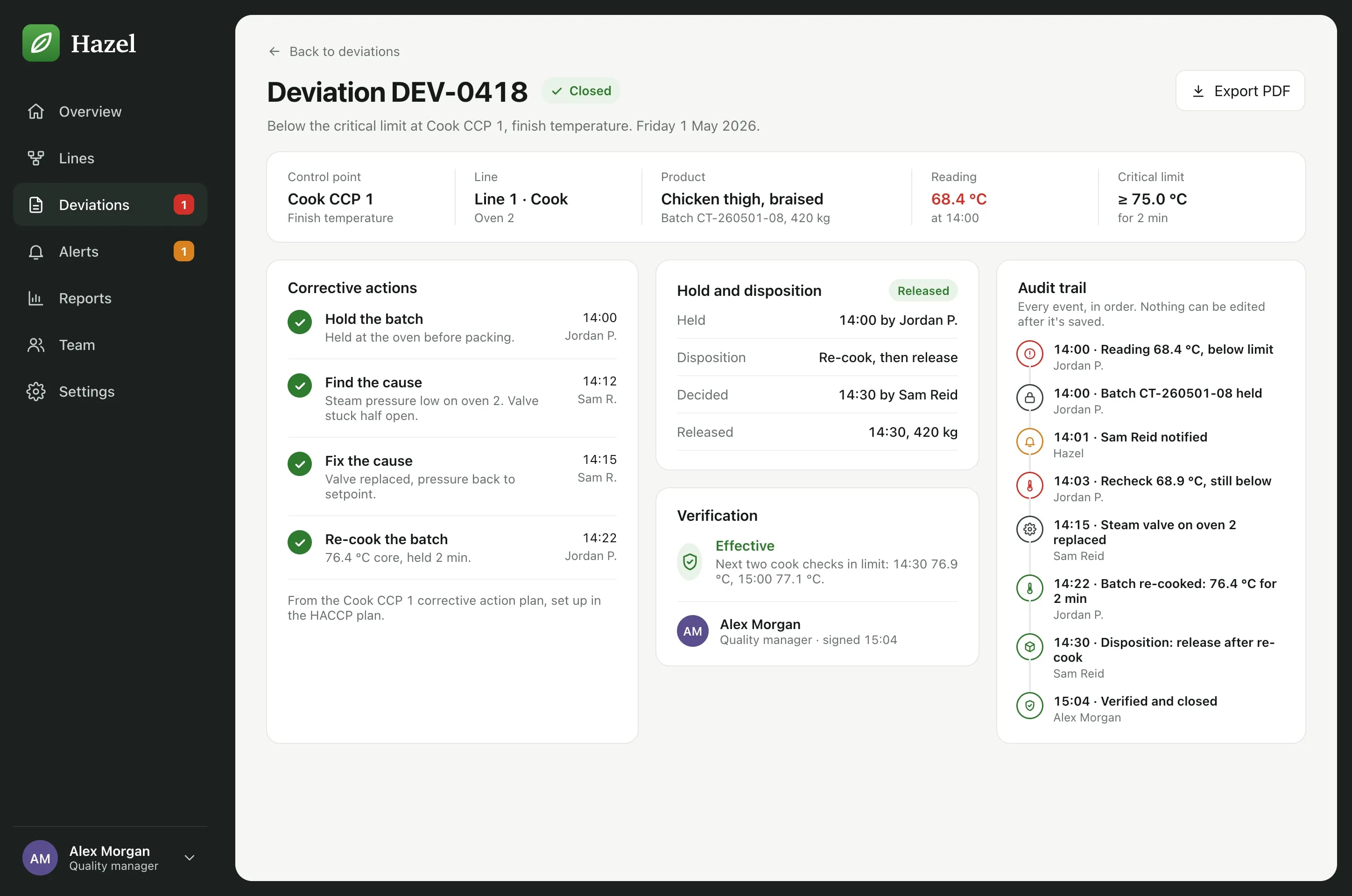Viewport: 1352px width, 896px height.
Task: Click the box icon for Disposition release event
Action: pos(1029,647)
